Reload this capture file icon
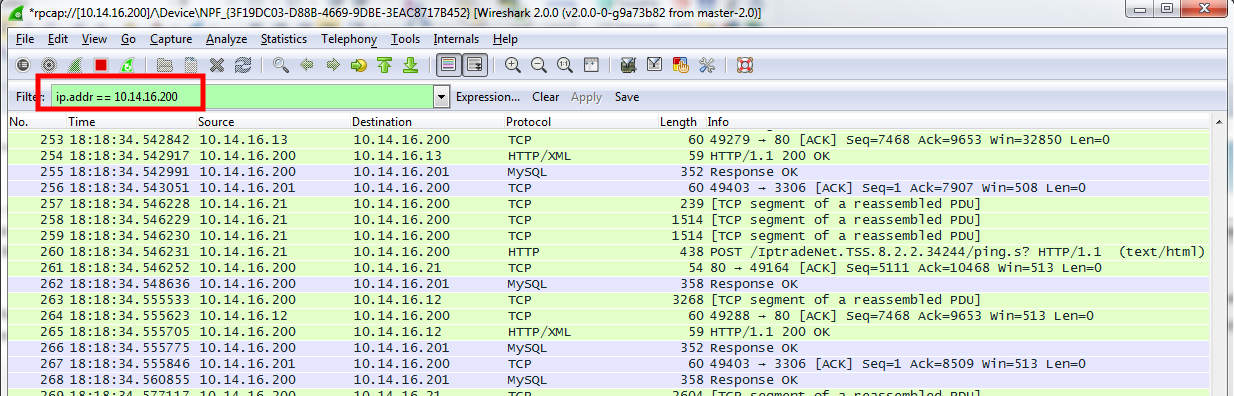Screen dimensions: 1234x396 click(243, 66)
